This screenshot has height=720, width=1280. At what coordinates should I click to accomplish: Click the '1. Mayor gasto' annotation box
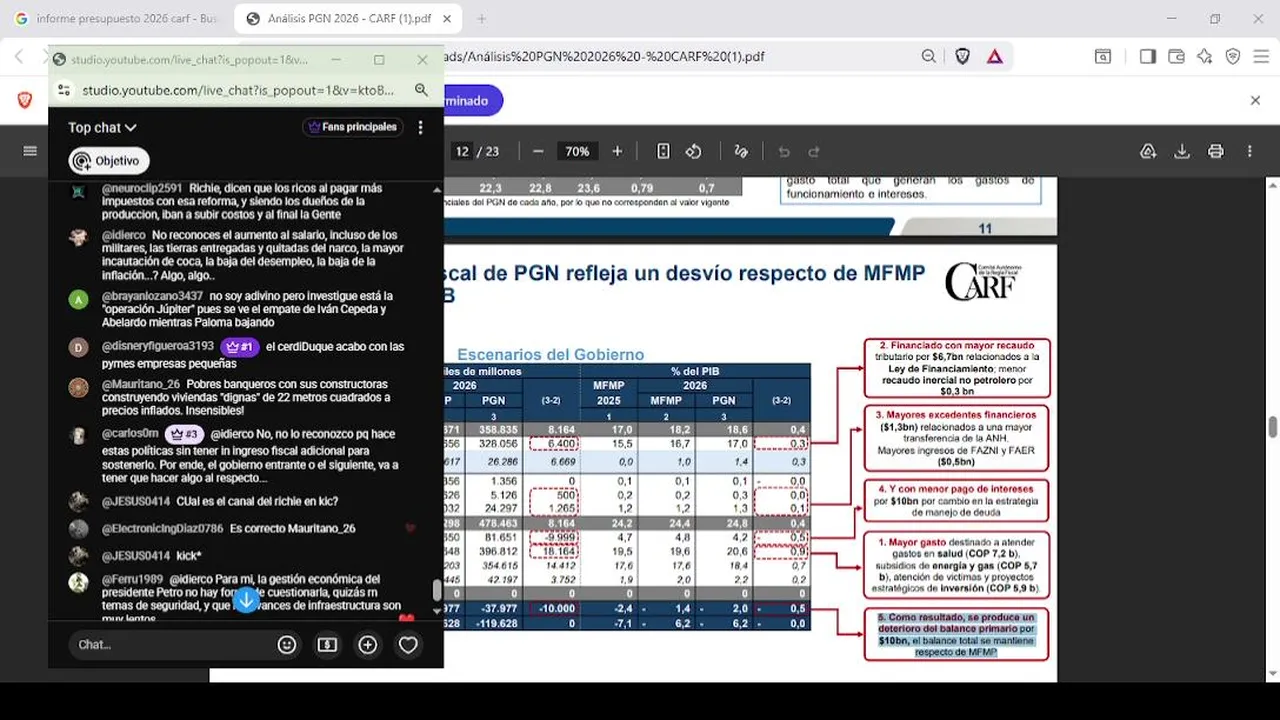[957, 565]
